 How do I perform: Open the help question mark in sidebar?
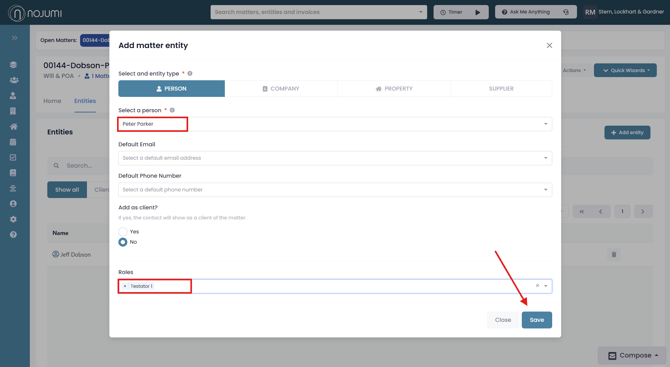13,235
